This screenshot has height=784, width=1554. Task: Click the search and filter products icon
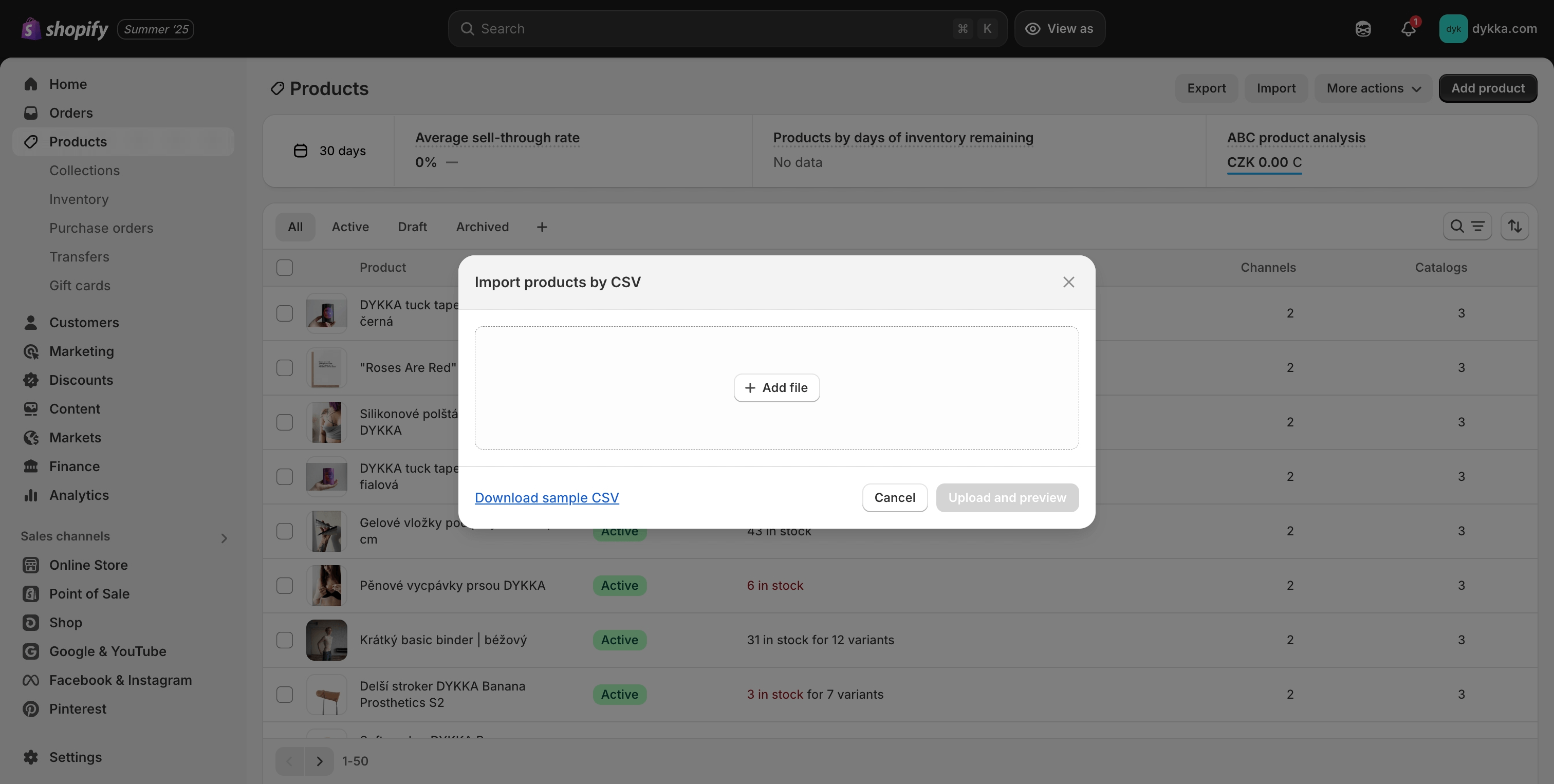click(1467, 227)
